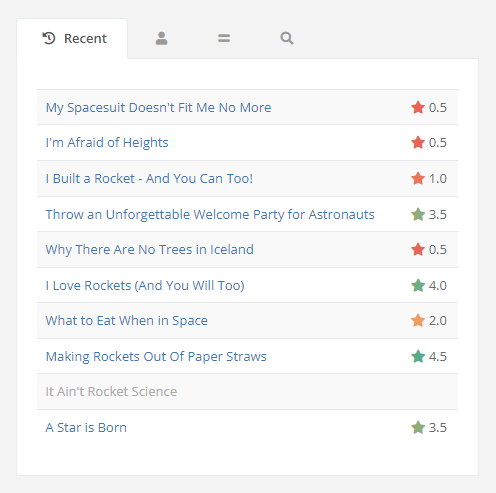Open What to Eat When in Space
Image resolution: width=496 pixels, height=493 pixels.
pos(127,321)
